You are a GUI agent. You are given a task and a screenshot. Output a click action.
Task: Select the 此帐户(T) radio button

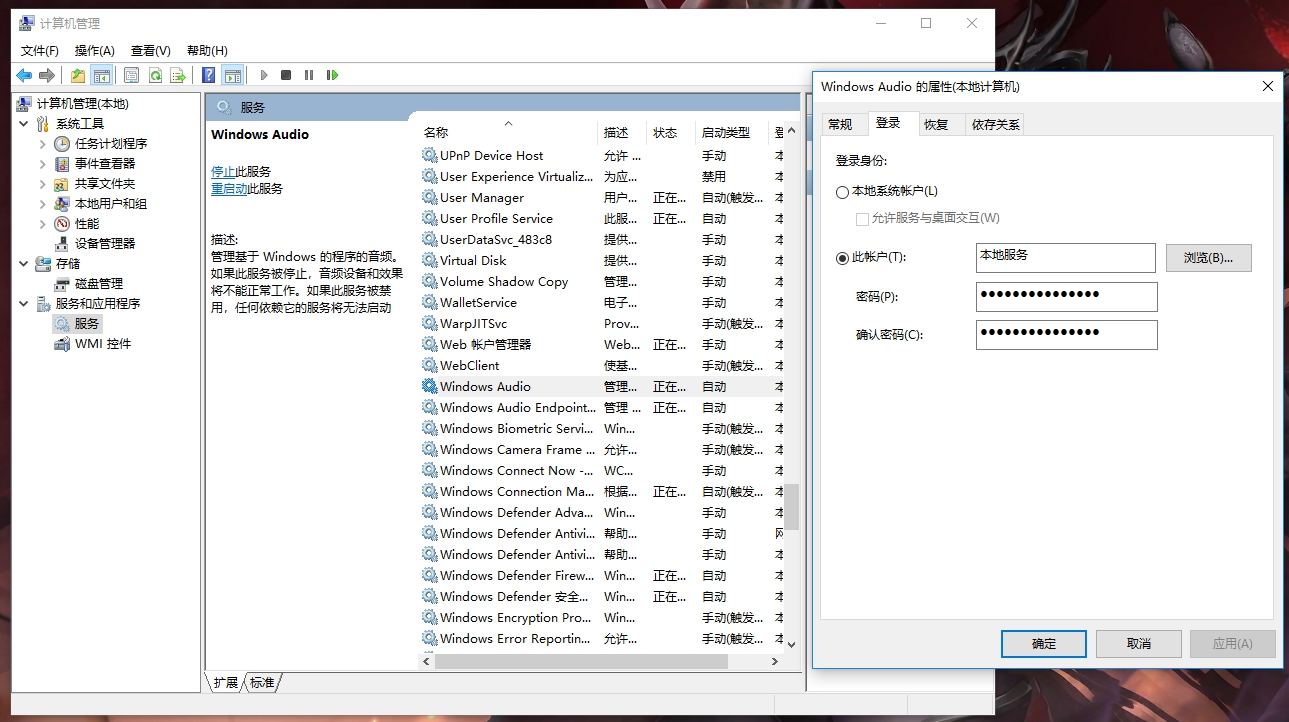842,258
